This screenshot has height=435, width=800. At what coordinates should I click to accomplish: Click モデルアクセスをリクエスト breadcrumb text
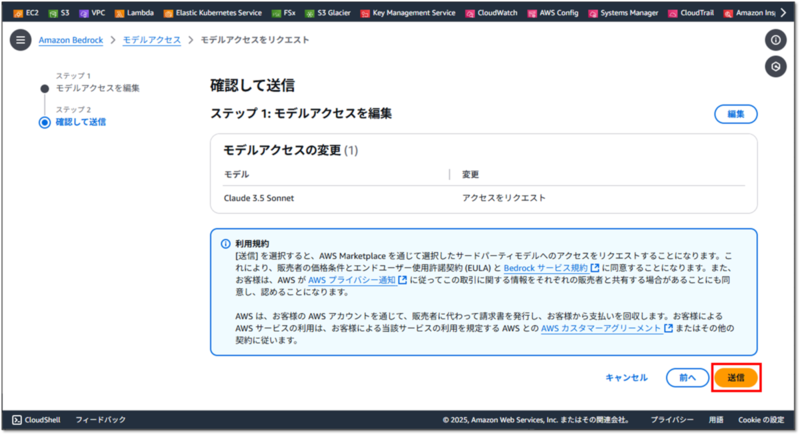(255, 40)
